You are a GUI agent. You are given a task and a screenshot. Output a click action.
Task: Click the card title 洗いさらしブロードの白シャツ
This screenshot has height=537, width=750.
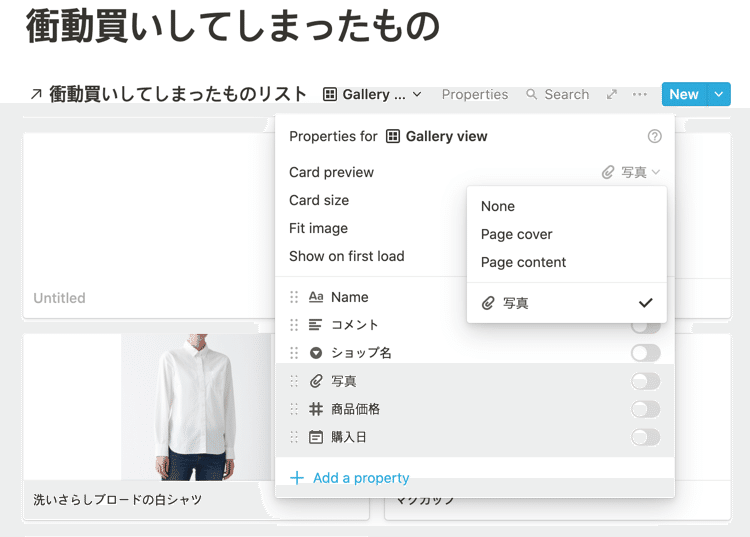118,500
